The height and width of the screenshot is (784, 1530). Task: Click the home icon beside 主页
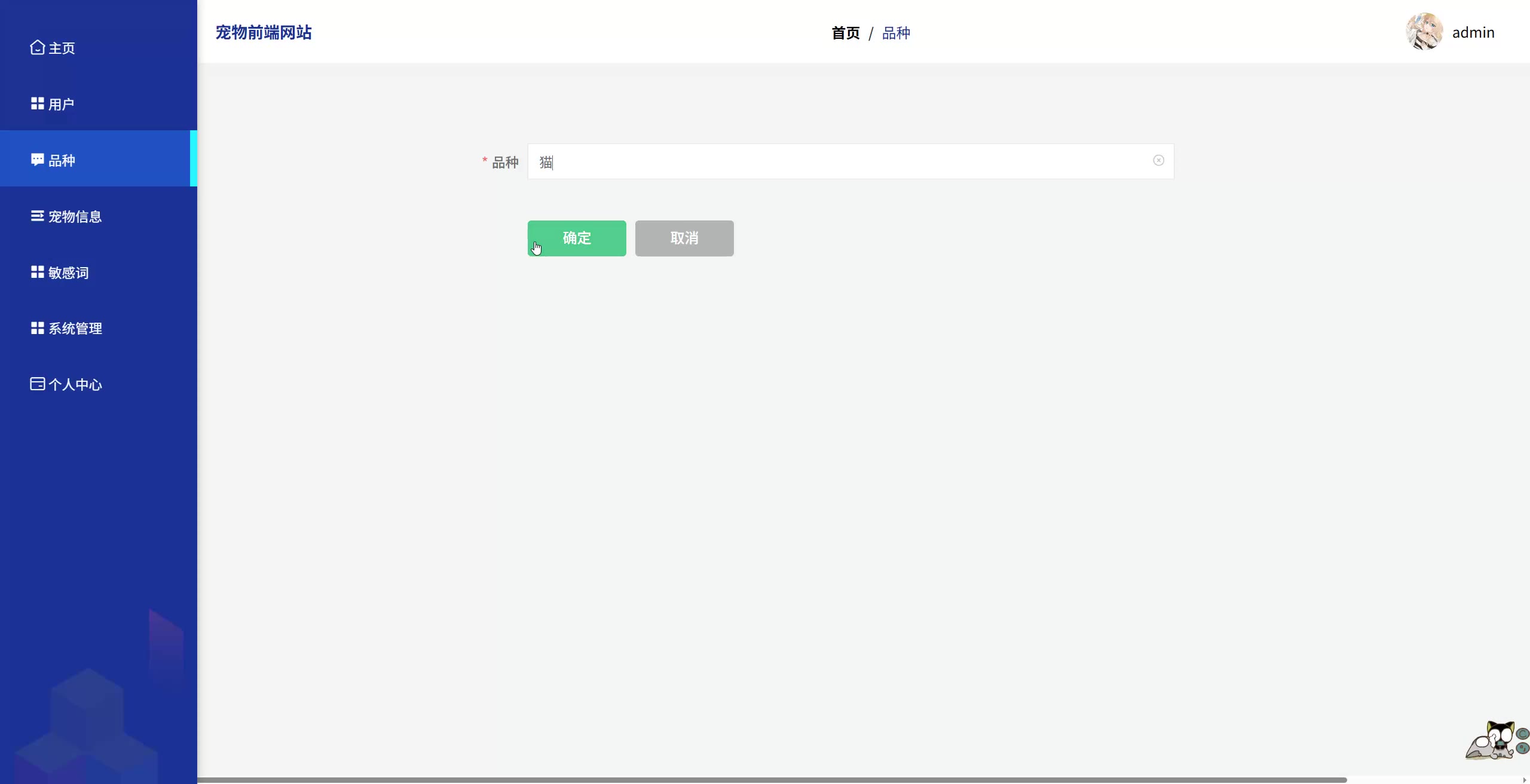click(37, 47)
